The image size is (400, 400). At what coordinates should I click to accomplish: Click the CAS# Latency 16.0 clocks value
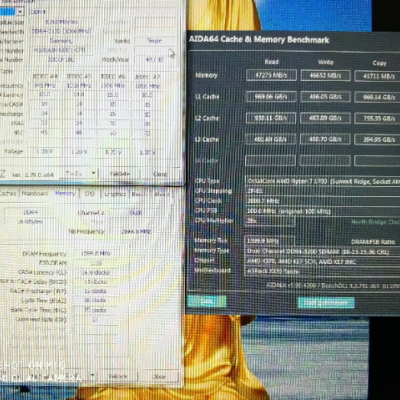[x=95, y=272]
